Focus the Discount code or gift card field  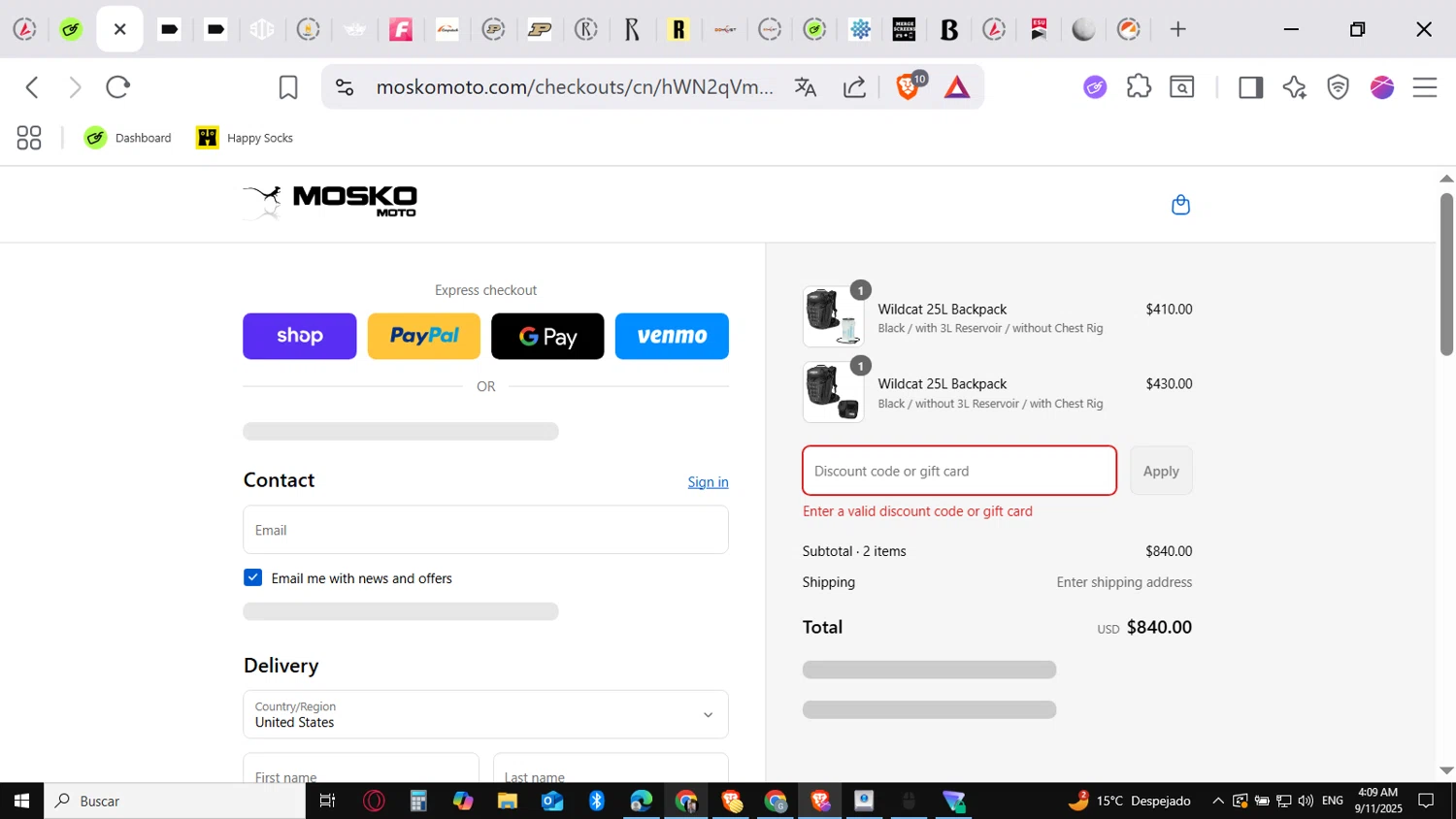(x=959, y=471)
